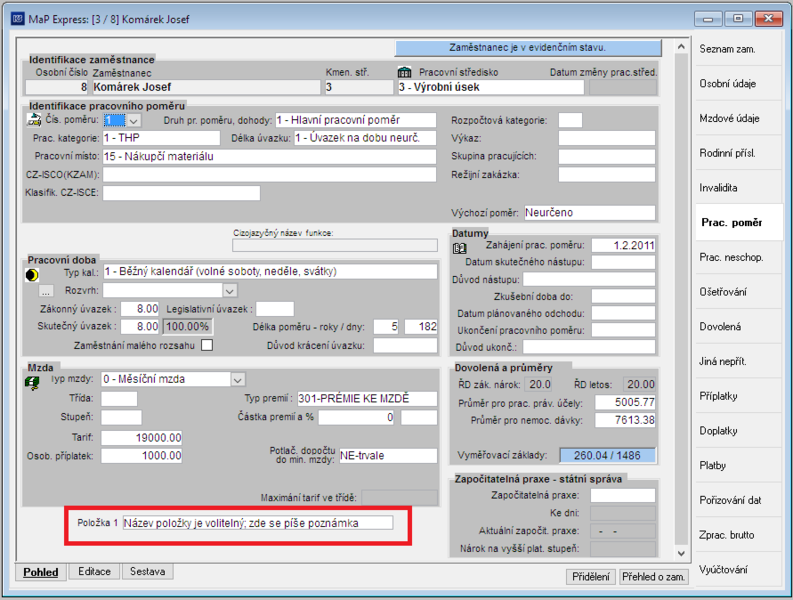Open the Příplatky section
This screenshot has height=600, width=793.
point(738,396)
